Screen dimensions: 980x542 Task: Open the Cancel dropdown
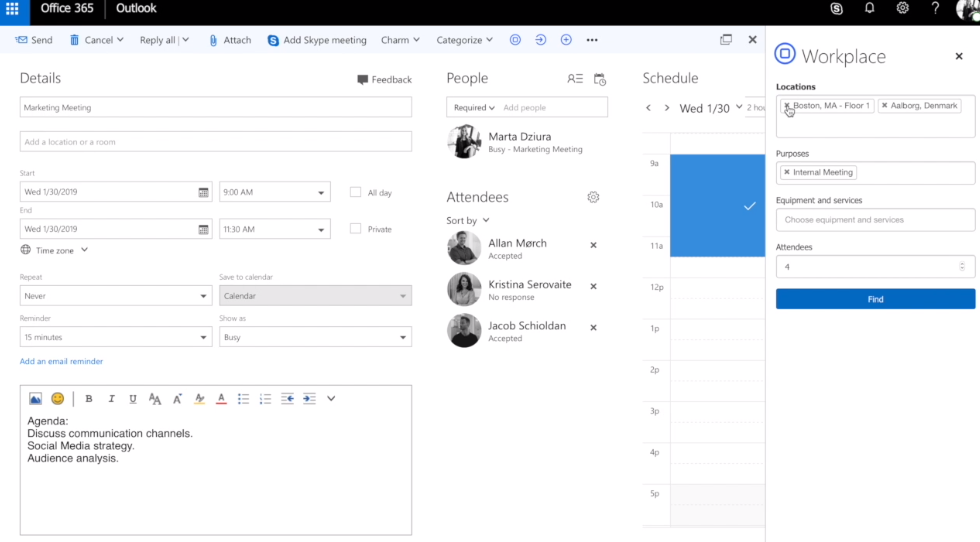(x=96, y=40)
